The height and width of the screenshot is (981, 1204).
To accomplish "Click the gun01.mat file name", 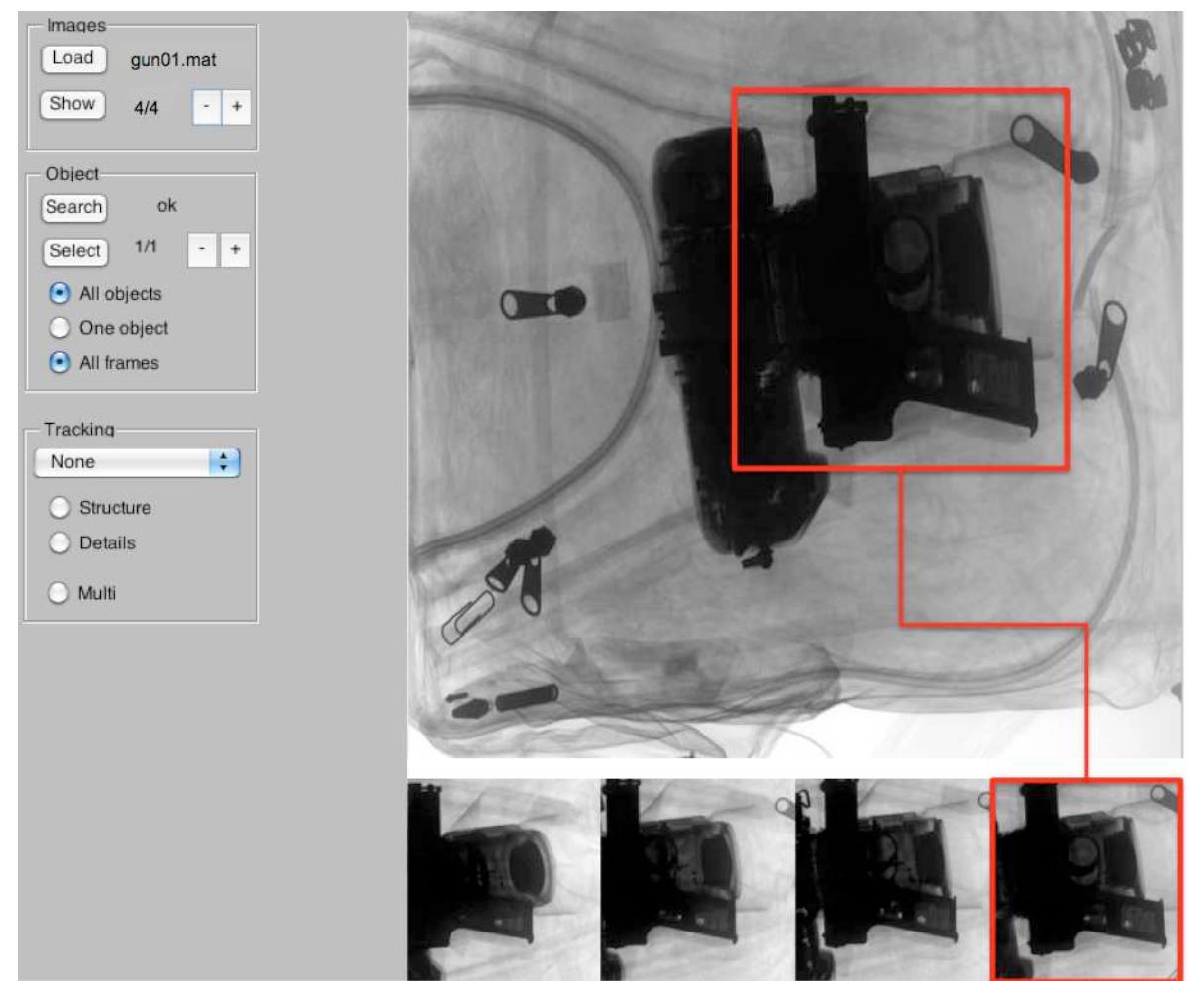I will pos(173,60).
